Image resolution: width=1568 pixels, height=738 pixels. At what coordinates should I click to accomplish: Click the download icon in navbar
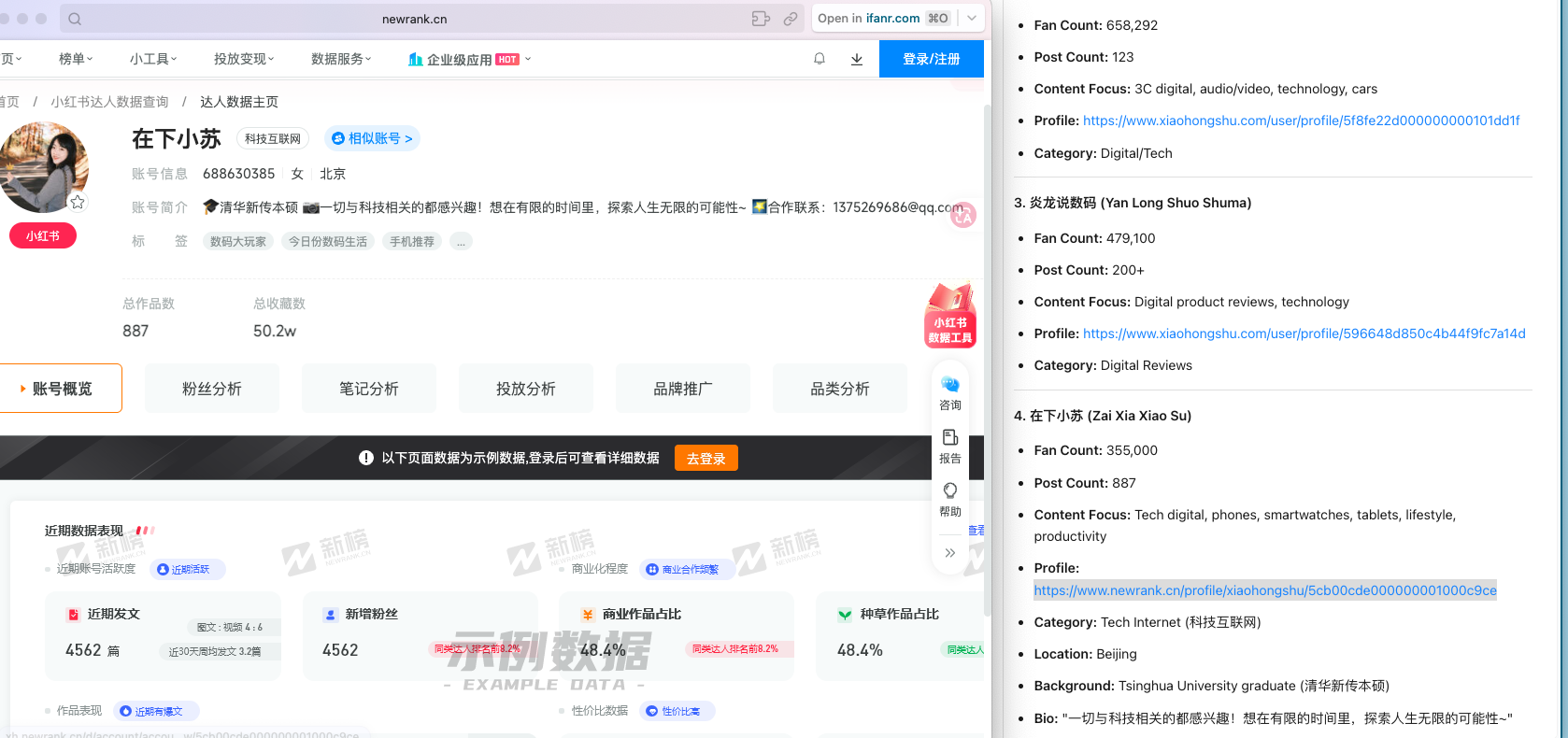(x=857, y=59)
